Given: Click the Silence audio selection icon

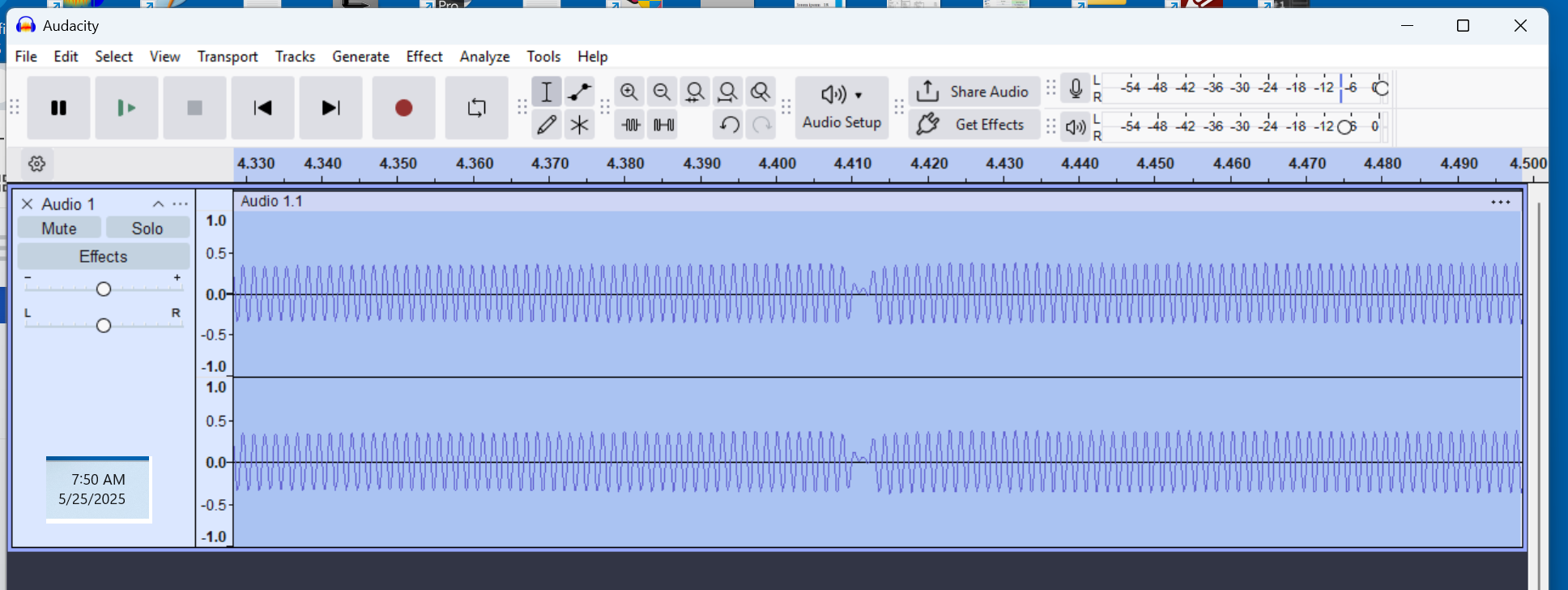Looking at the screenshot, I should 663,125.
